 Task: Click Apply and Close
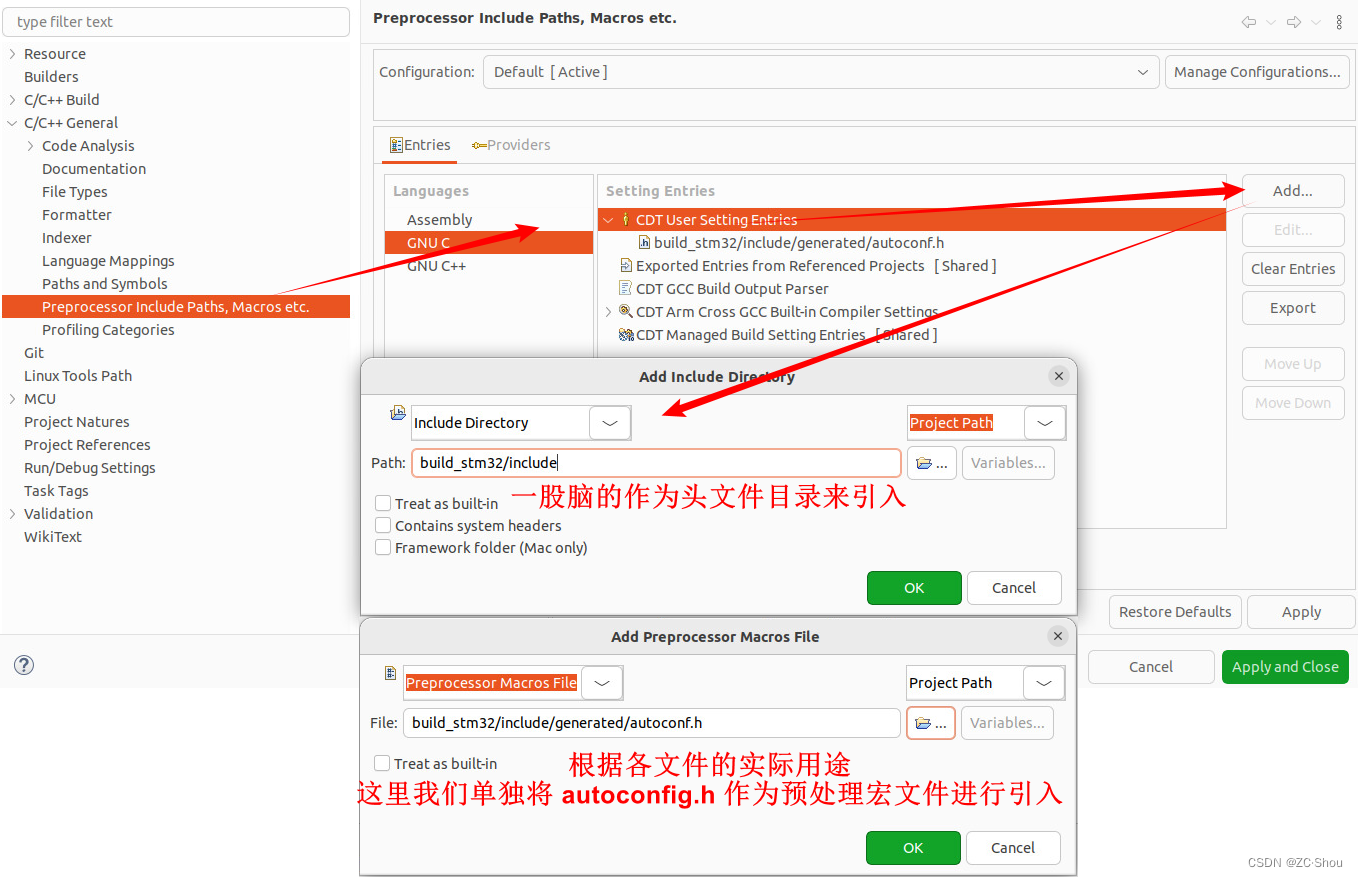[x=1285, y=666]
